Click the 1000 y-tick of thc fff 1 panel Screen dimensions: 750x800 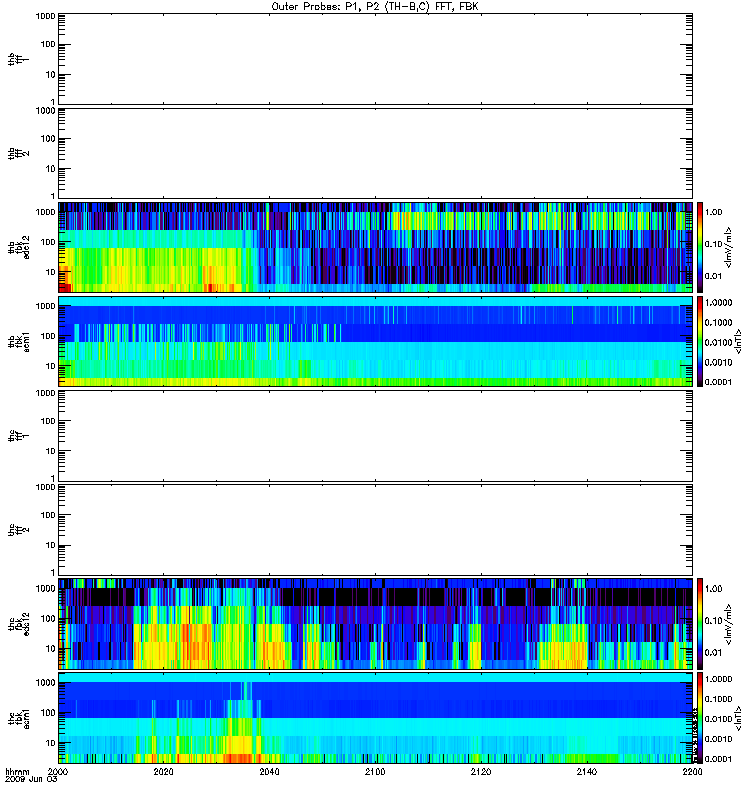pyautogui.click(x=45, y=393)
